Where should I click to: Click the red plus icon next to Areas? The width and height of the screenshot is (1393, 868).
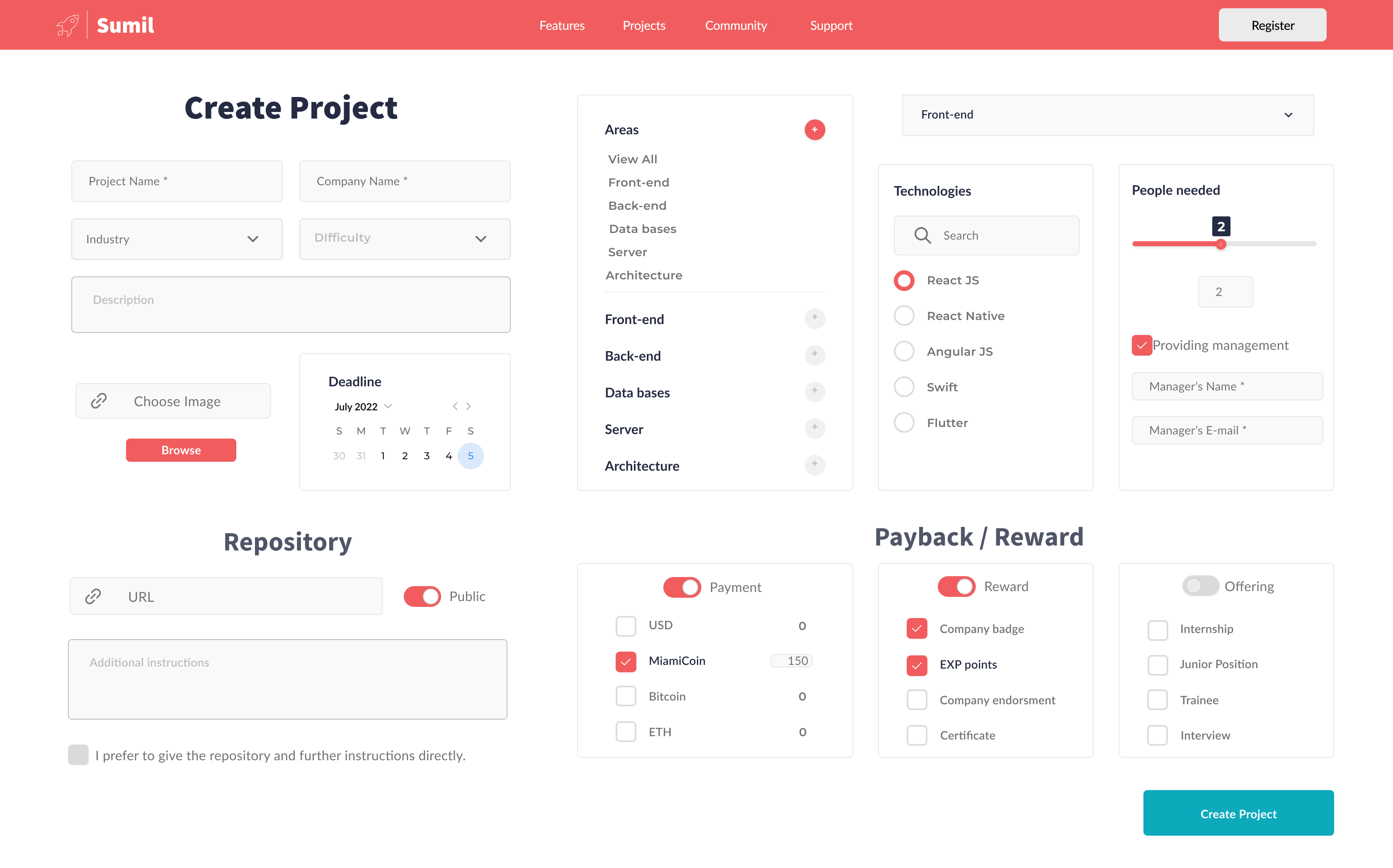point(814,130)
